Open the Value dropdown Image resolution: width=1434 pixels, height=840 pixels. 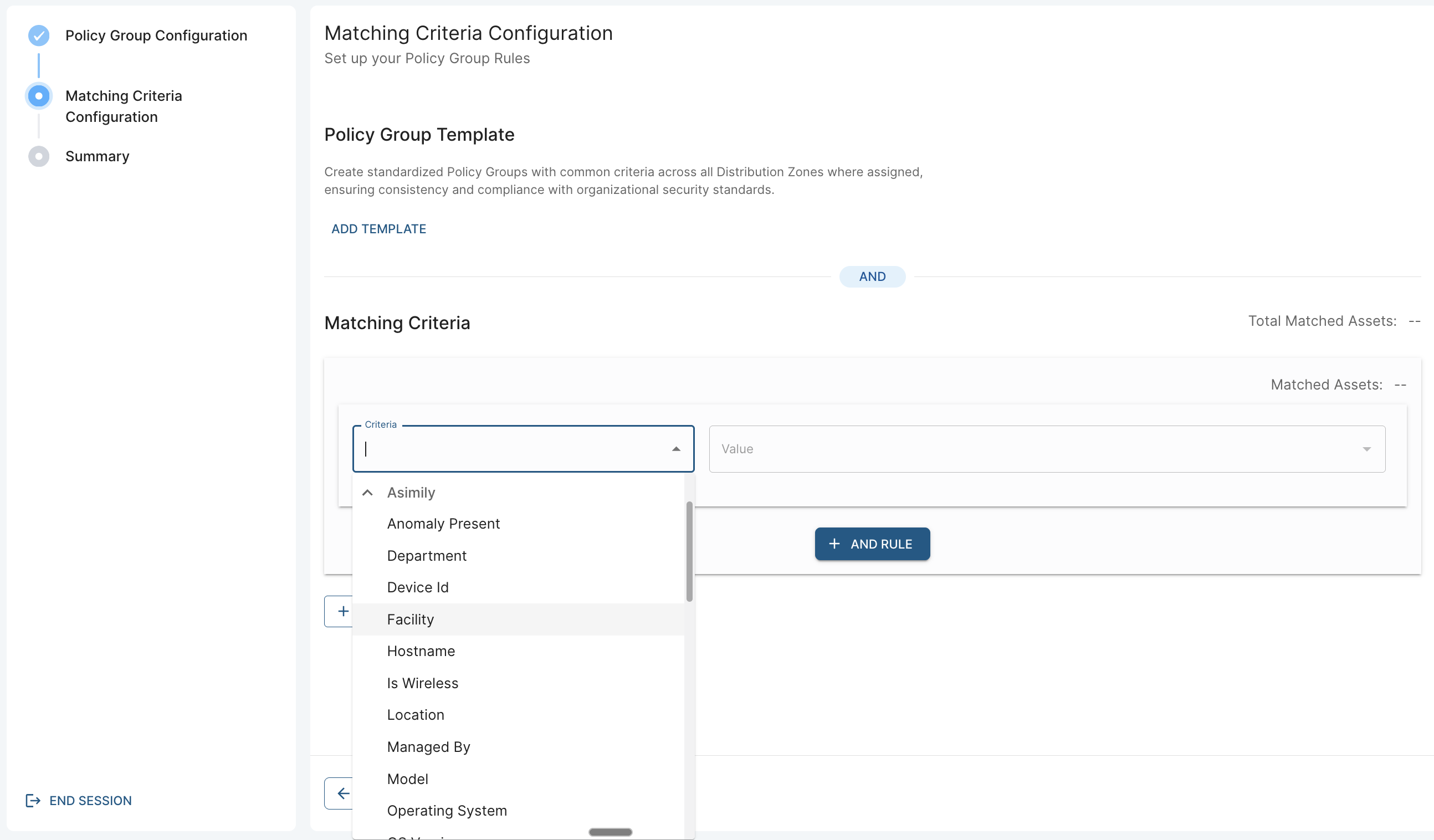click(x=1047, y=449)
